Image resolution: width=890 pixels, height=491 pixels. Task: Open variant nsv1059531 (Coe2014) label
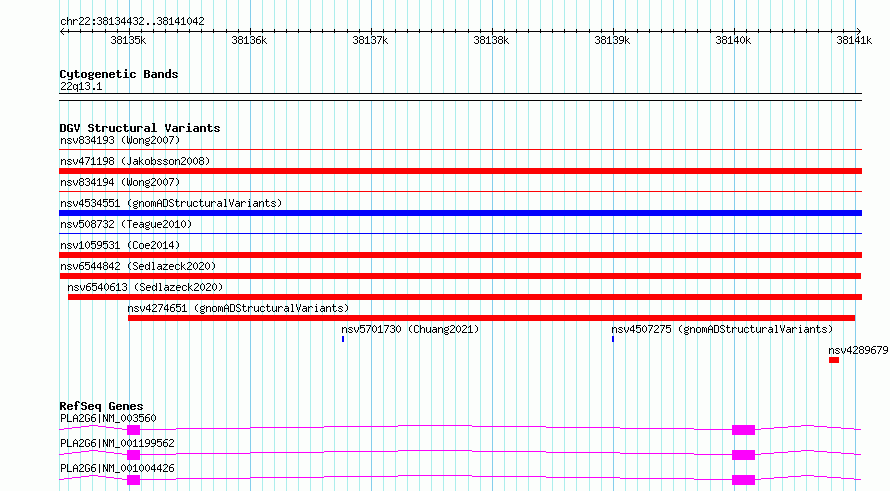(x=120, y=245)
